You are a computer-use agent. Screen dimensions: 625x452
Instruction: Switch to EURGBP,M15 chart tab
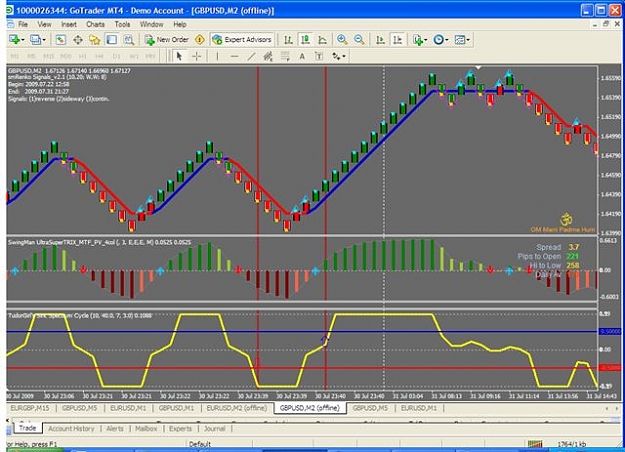(30, 408)
